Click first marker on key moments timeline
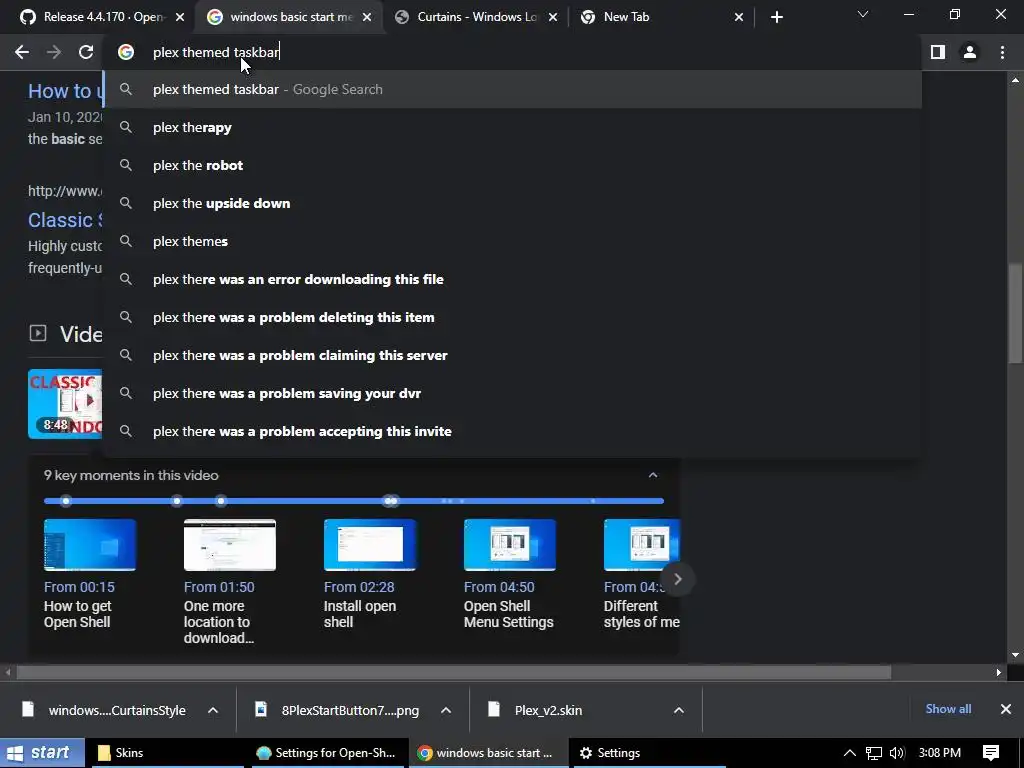 tap(65, 501)
